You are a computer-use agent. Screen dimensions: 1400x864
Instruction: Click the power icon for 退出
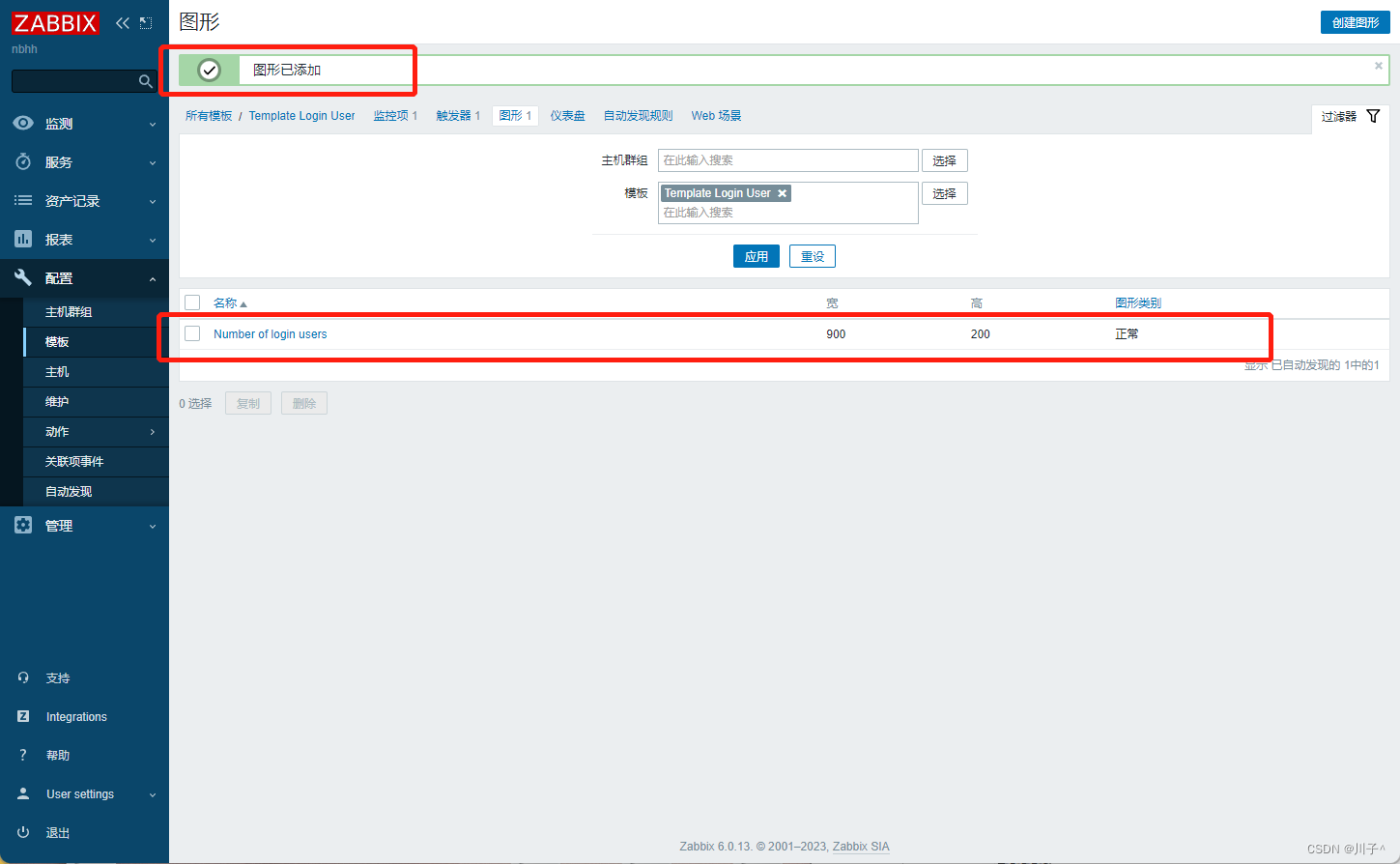pyautogui.click(x=23, y=832)
